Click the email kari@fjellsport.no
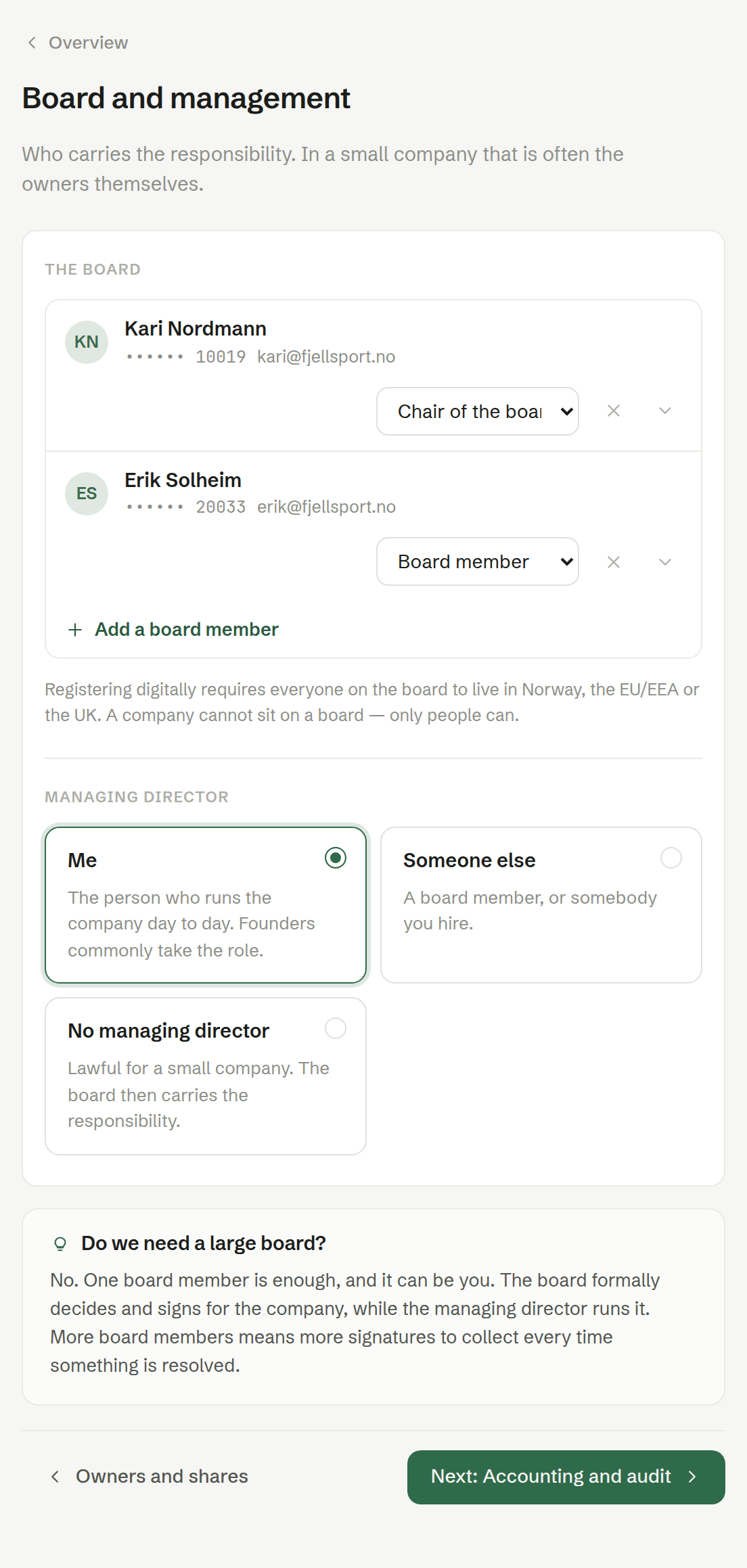The width and height of the screenshot is (747, 1568). pyautogui.click(x=326, y=356)
